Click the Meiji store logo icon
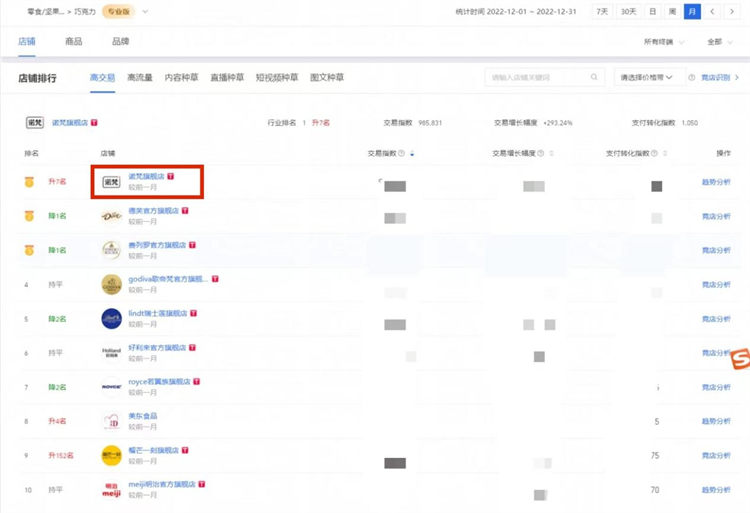Viewport: 750px width, 513px height. click(111, 491)
